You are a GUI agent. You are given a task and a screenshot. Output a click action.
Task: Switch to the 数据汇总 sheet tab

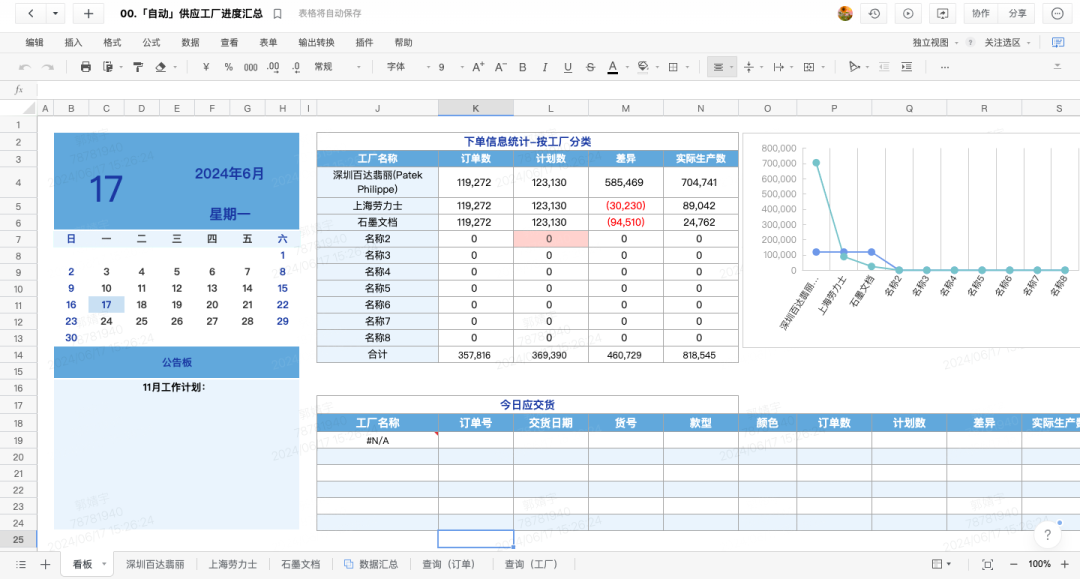tap(371, 565)
